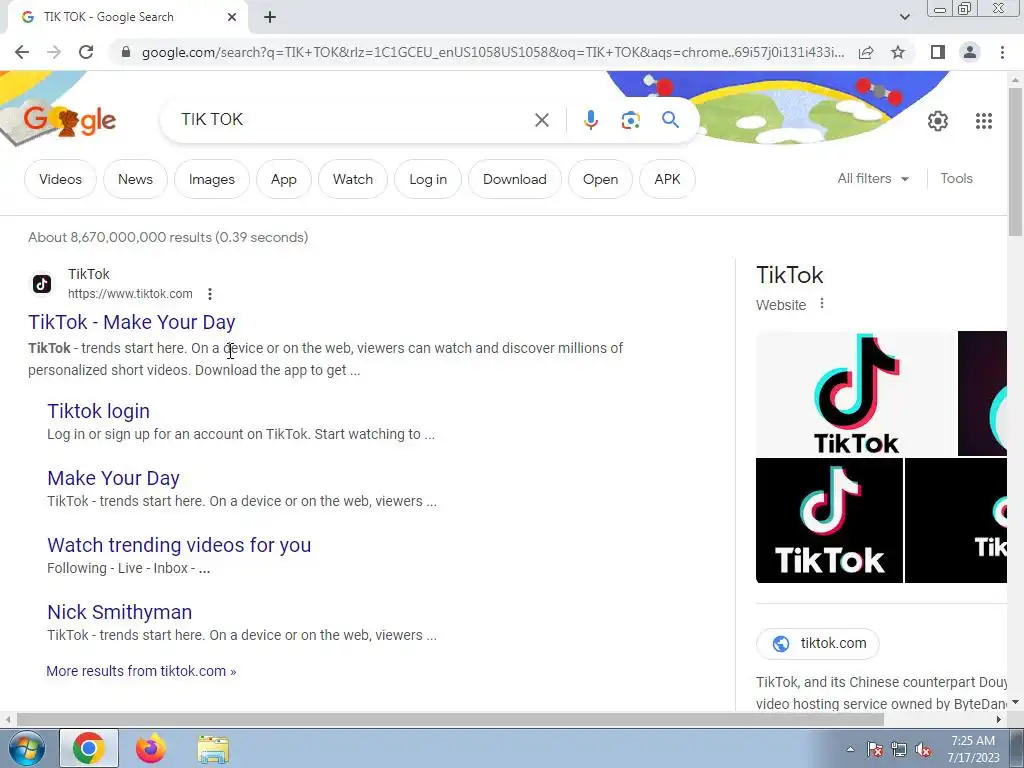Show hidden tray icons arrow
The height and width of the screenshot is (768, 1024).
tap(850, 749)
